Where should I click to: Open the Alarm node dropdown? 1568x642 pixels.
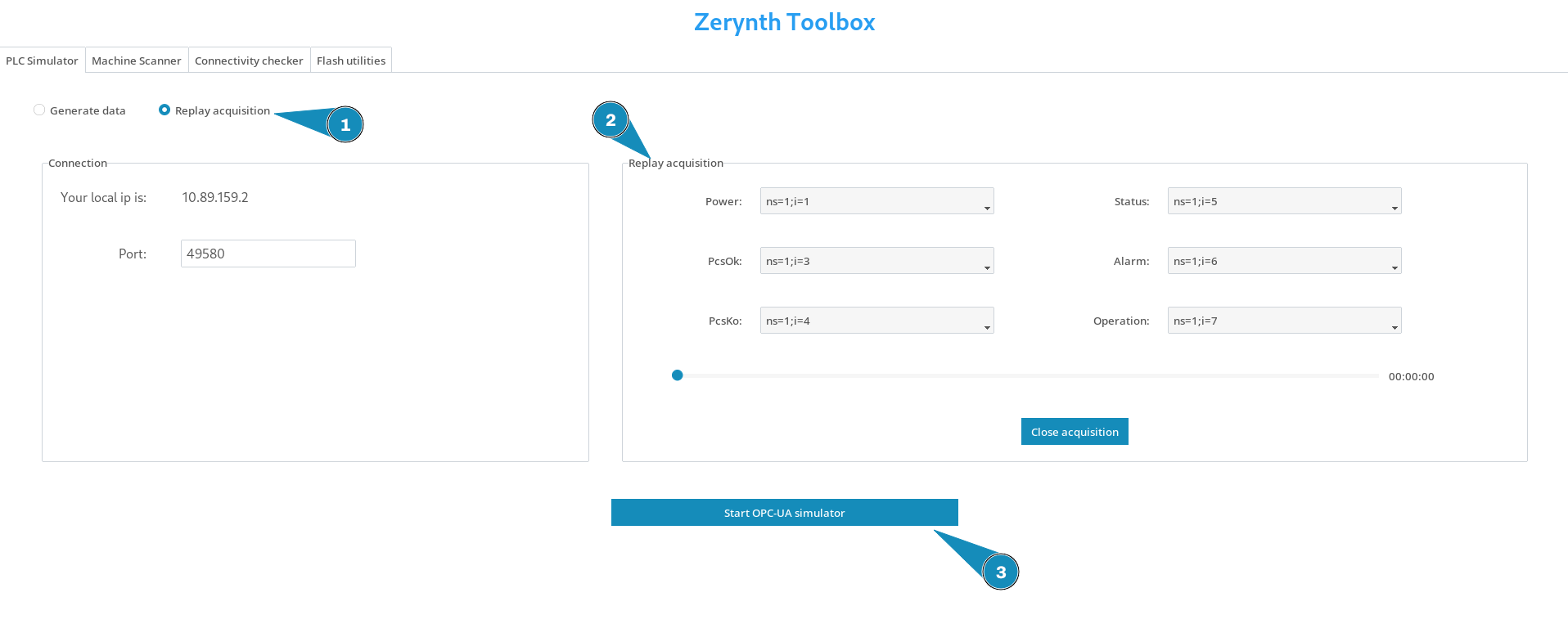coord(1284,261)
